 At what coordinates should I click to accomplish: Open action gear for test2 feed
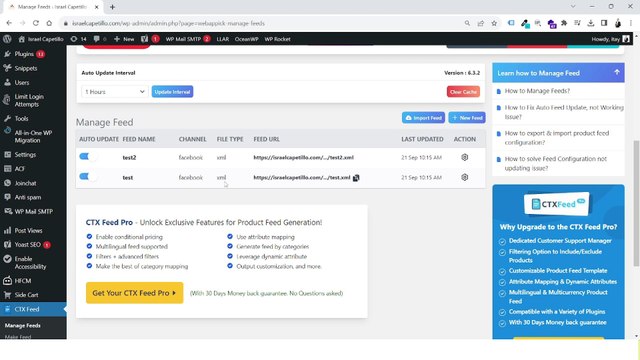tap(464, 157)
